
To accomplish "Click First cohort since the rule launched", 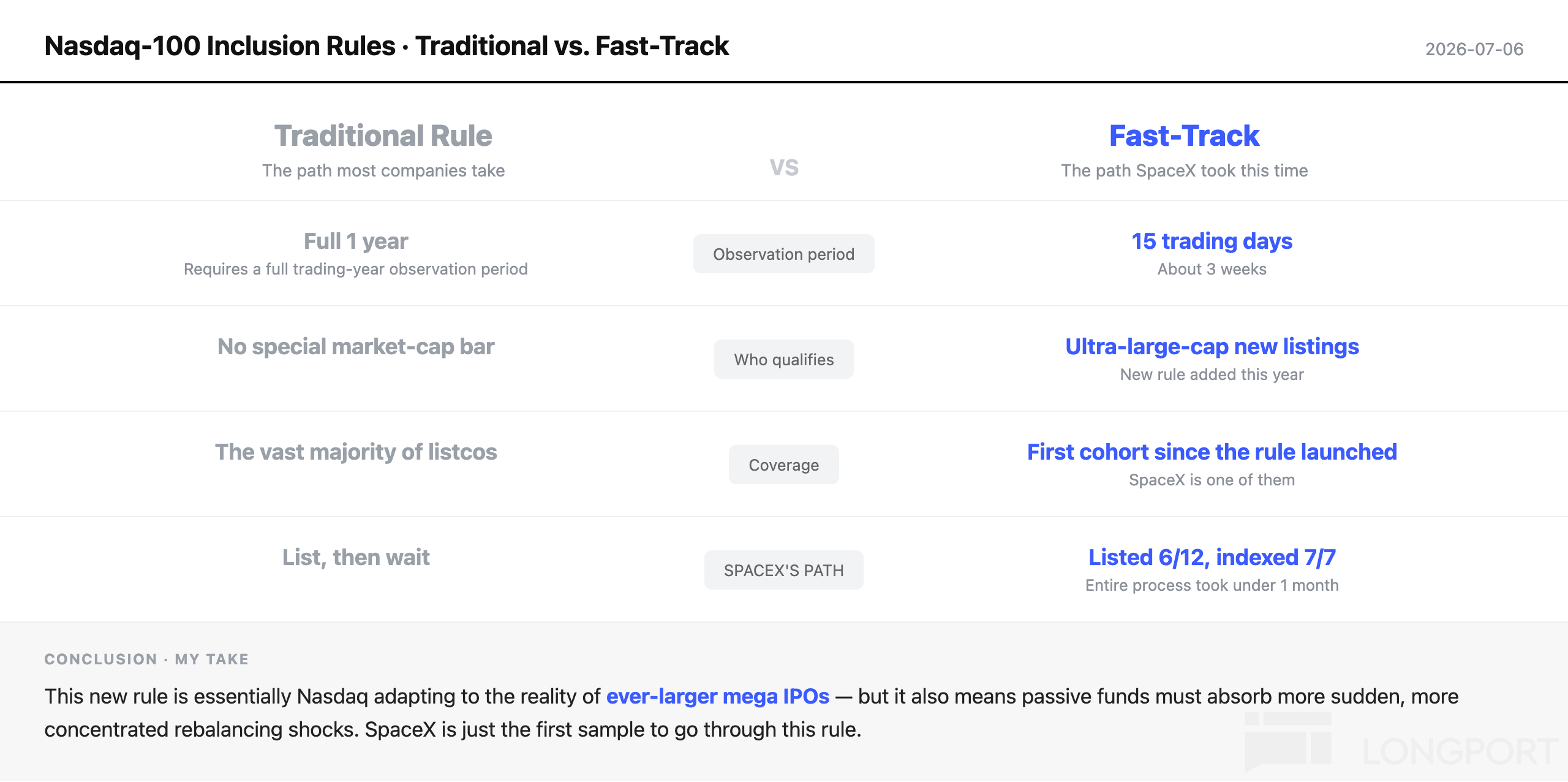I will click(x=1212, y=452).
